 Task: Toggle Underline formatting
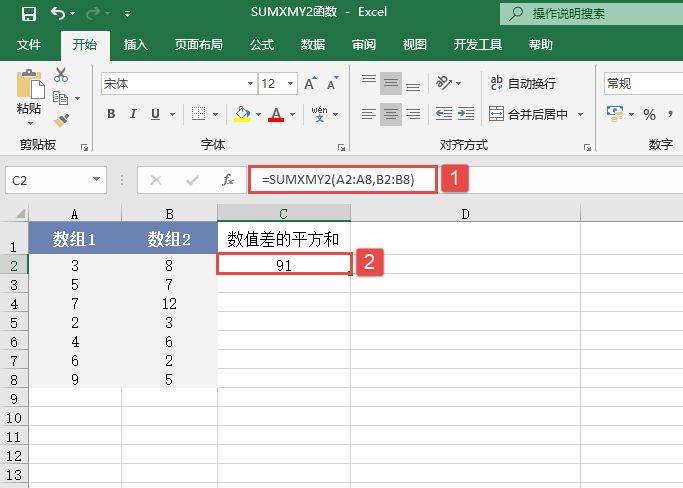pyautogui.click(x=155, y=114)
